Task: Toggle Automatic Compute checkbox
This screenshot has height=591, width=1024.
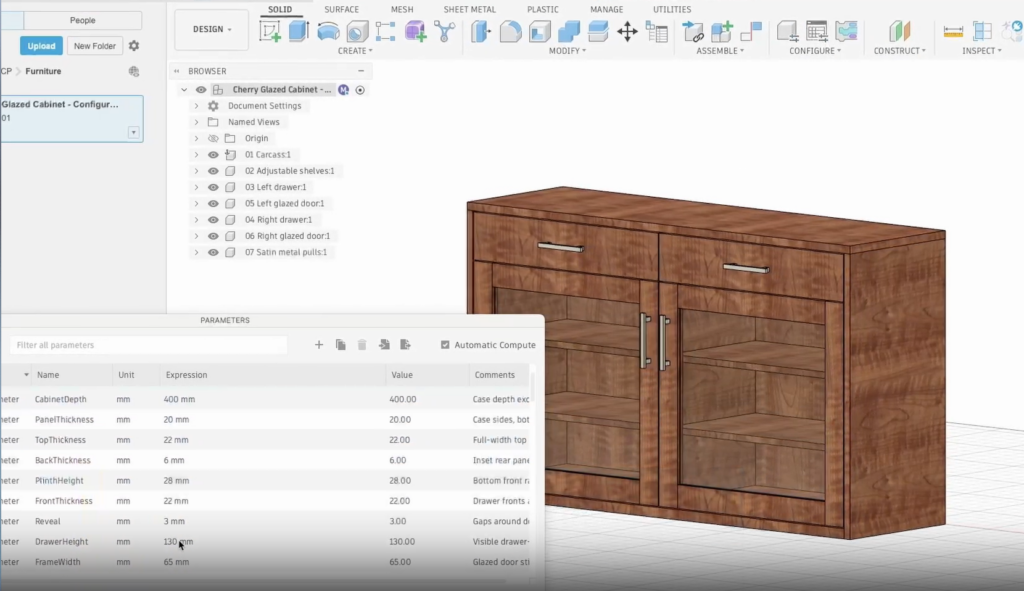Action: (x=445, y=345)
